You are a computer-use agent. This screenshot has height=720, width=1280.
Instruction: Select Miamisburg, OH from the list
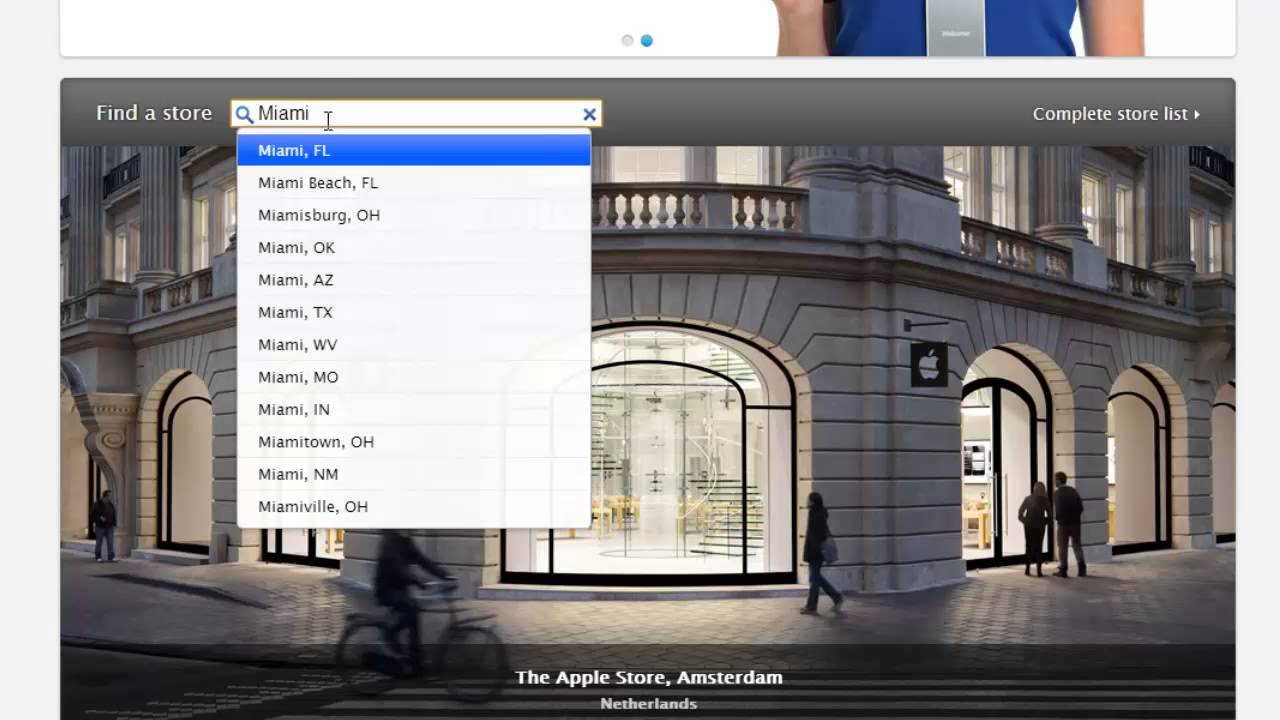pos(414,215)
